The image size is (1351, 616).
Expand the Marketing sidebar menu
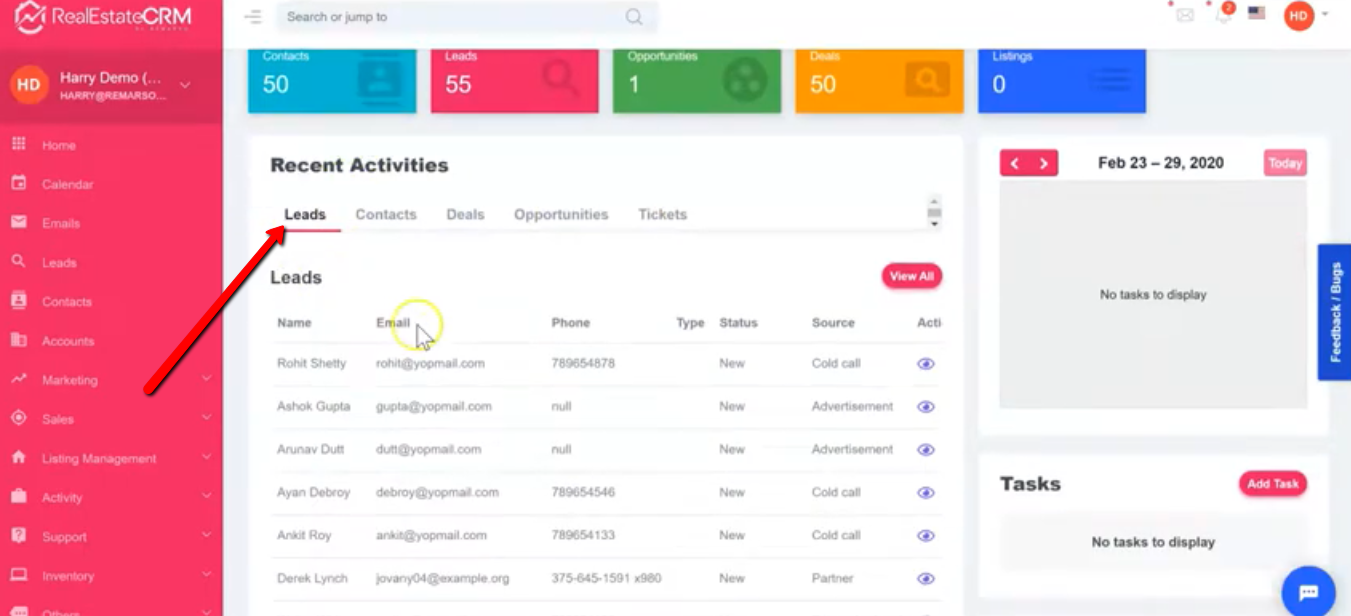coord(110,380)
